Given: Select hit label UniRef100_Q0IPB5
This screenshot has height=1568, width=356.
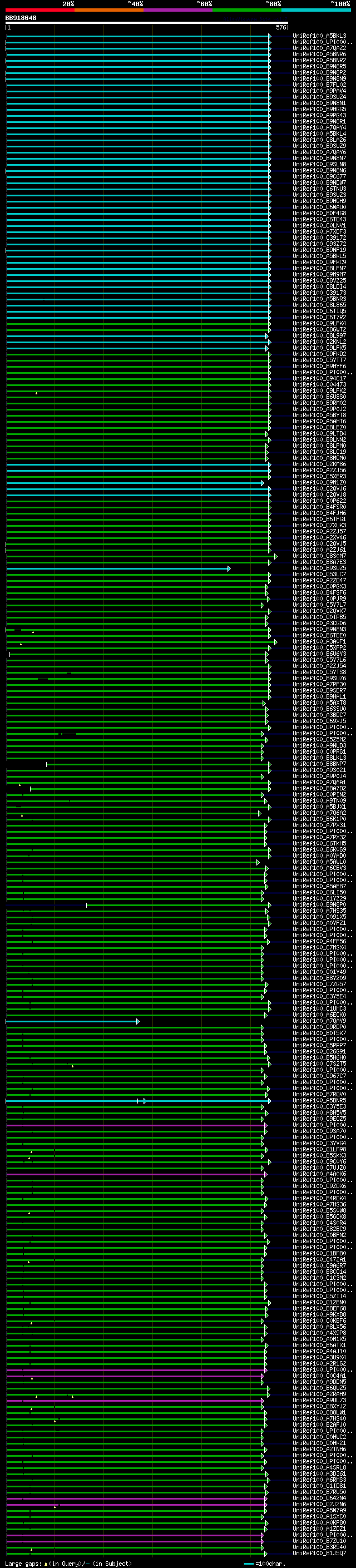Looking at the screenshot, I should (319, 617).
